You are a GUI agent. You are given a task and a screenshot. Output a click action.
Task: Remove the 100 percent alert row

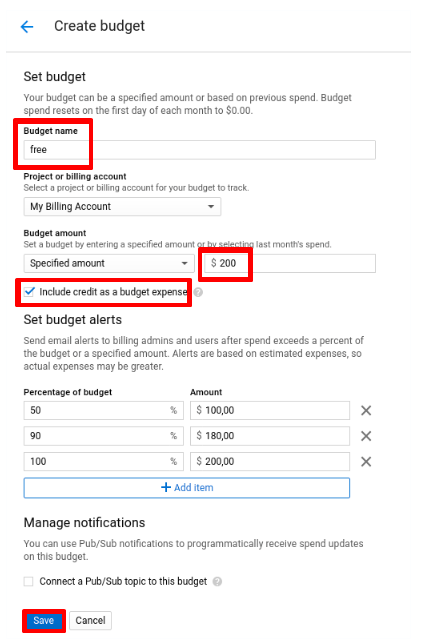(x=366, y=462)
